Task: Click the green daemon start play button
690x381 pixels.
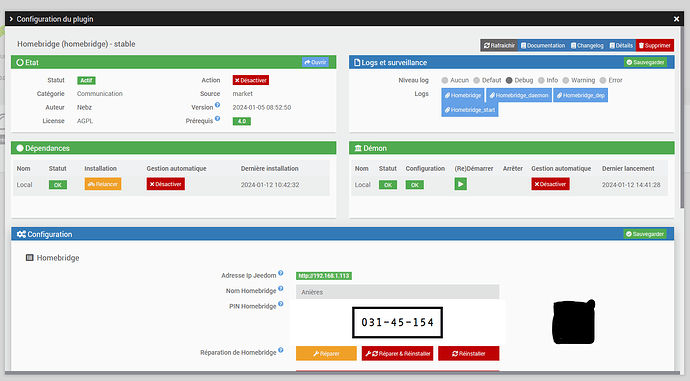Action: tap(460, 184)
